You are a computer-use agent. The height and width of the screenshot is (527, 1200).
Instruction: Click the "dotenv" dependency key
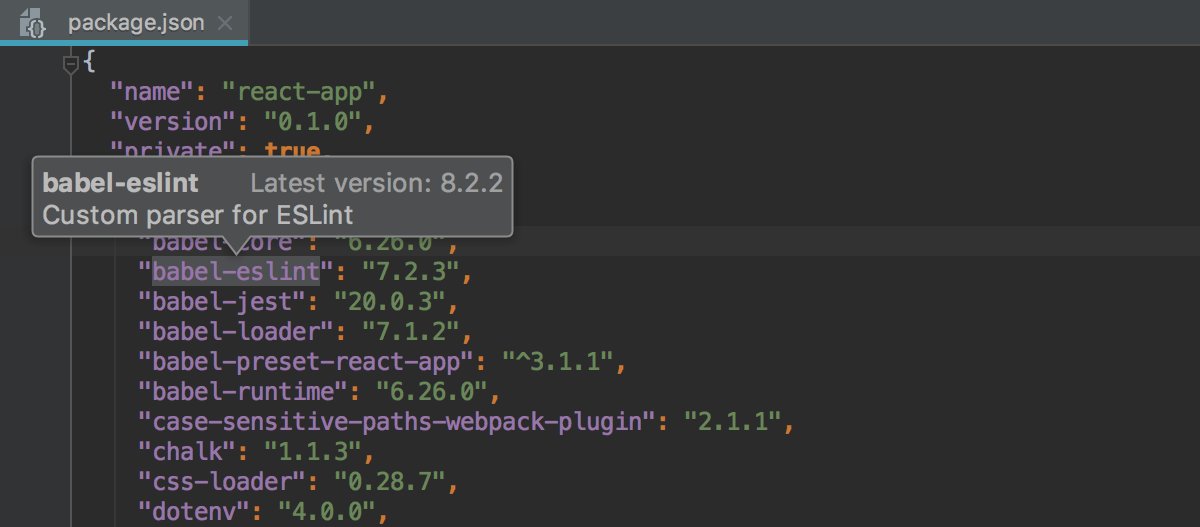194,511
